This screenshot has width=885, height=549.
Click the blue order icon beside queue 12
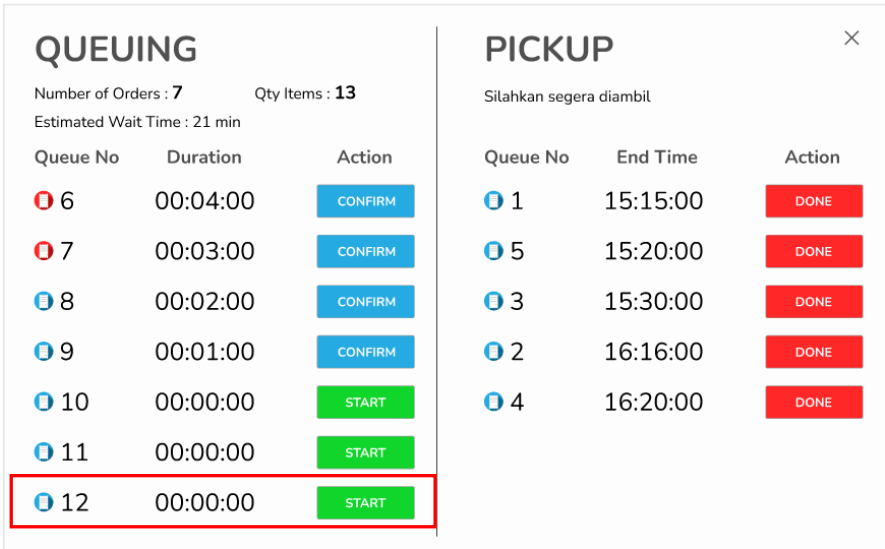coord(43,502)
